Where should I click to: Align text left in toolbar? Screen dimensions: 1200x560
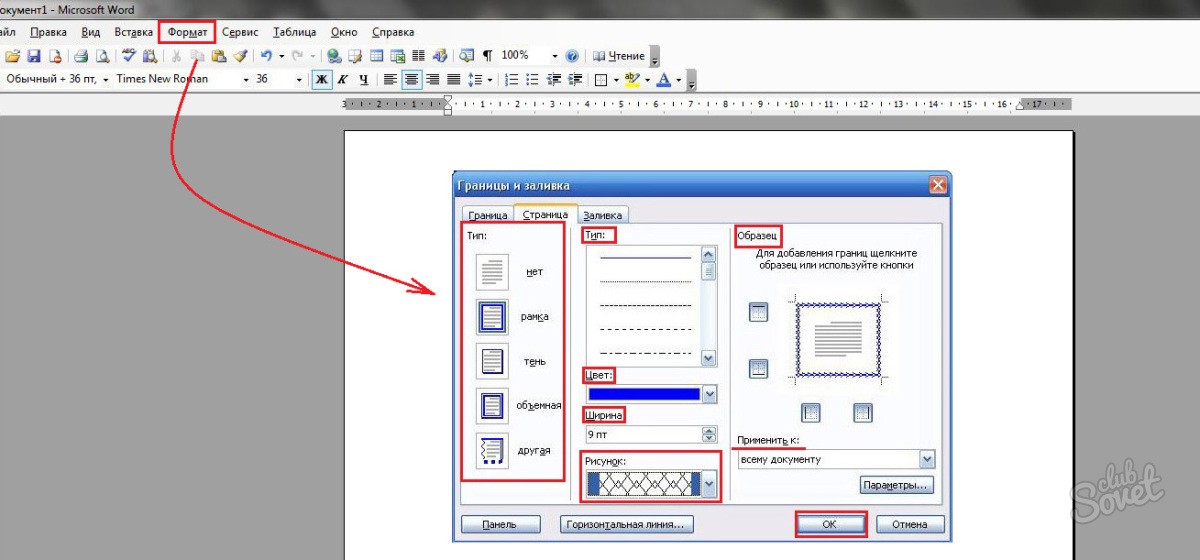(390, 79)
